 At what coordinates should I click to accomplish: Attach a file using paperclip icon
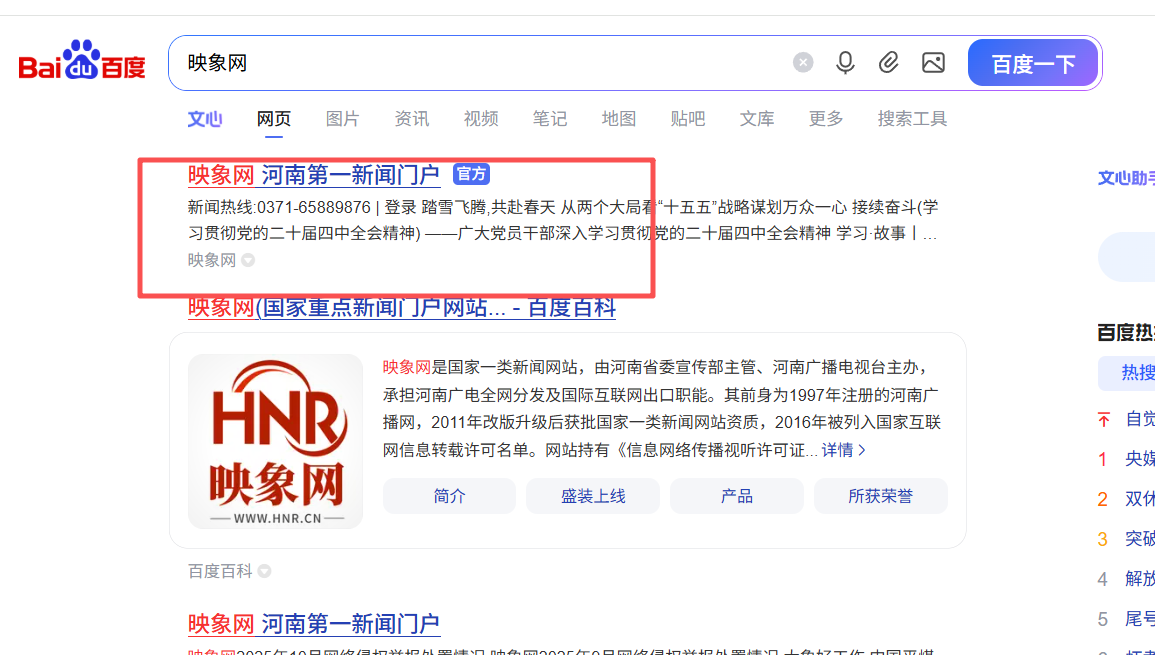click(x=888, y=63)
